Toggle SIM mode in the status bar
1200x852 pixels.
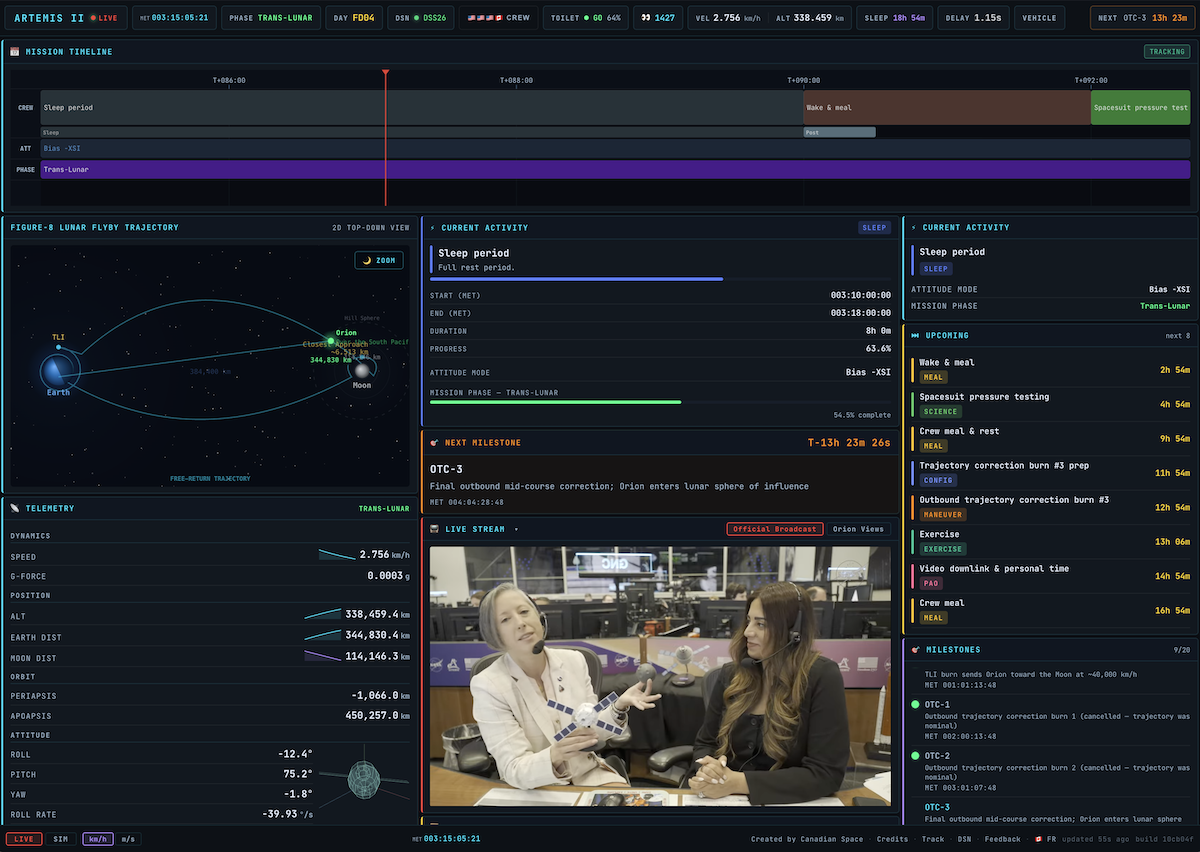[x=60, y=838]
